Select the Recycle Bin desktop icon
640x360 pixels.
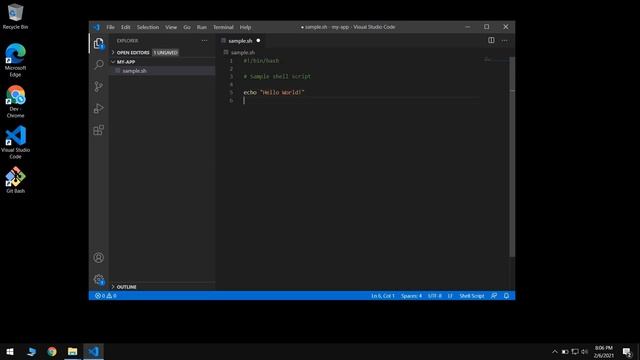click(16, 16)
